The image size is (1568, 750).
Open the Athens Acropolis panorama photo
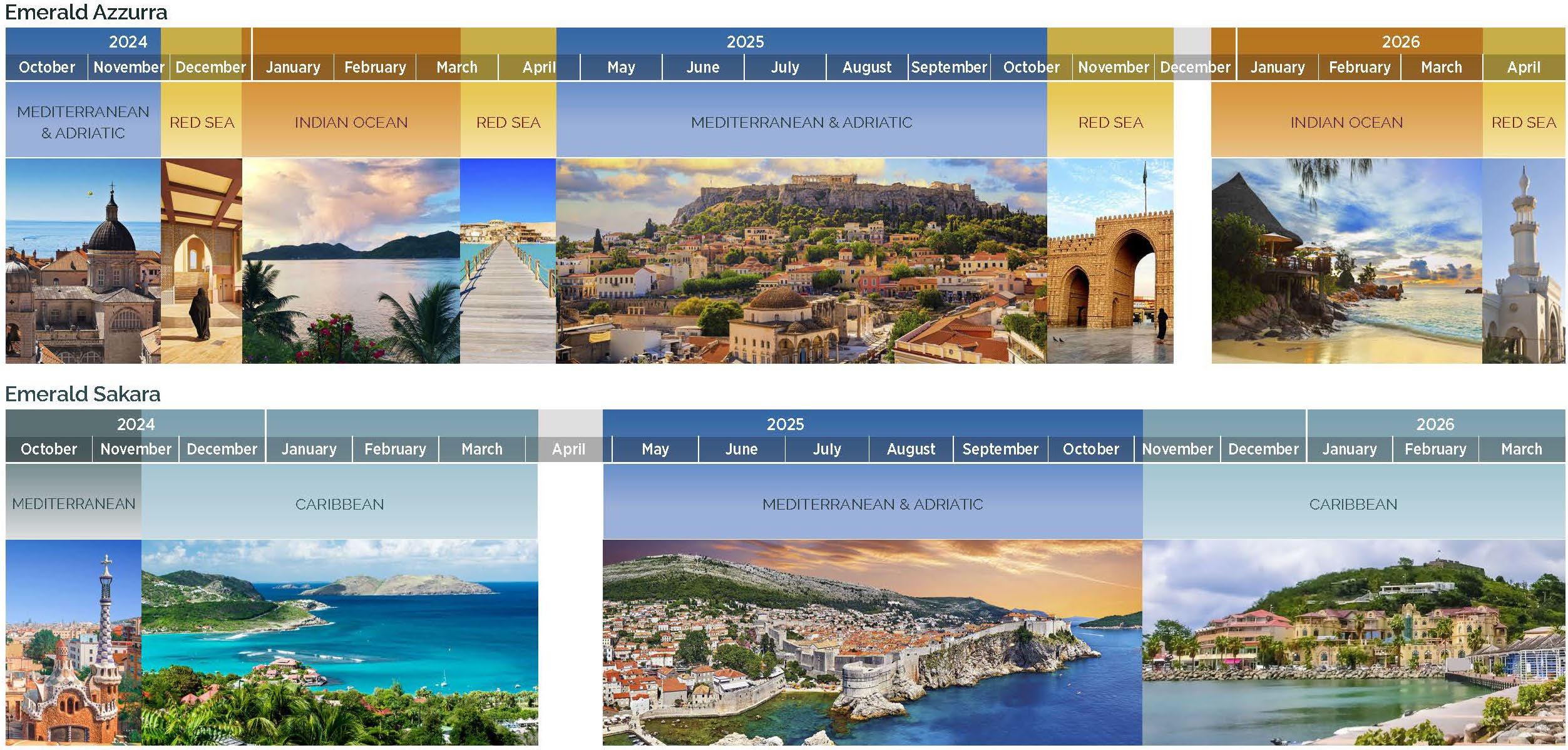click(801, 261)
